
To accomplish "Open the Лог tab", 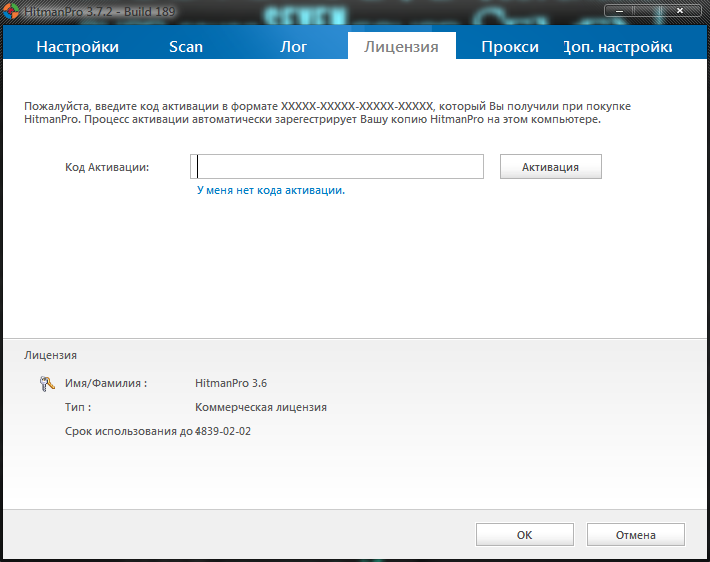I will click(293, 47).
